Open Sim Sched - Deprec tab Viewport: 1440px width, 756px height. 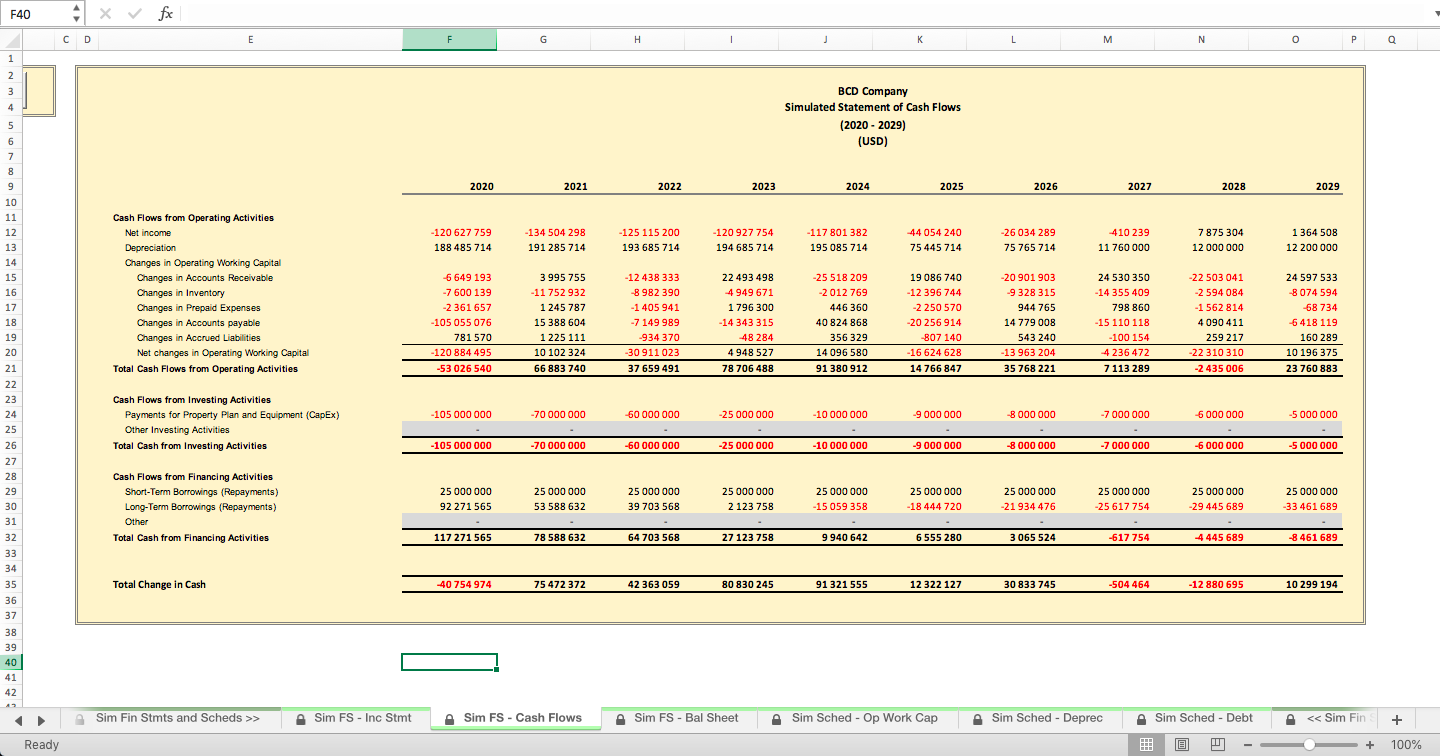tap(1038, 718)
